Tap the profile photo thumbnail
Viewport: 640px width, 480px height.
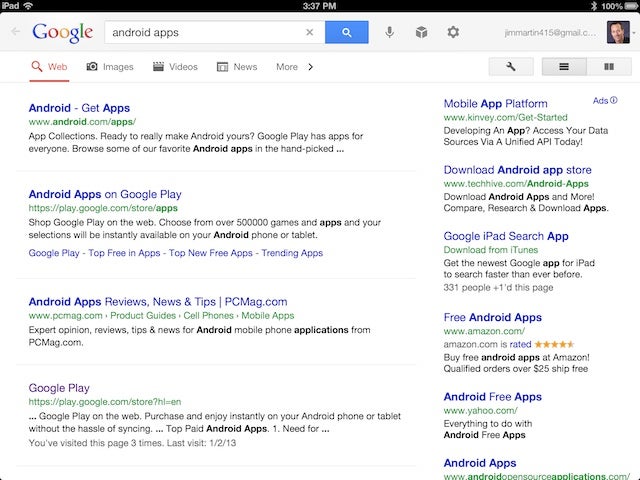[618, 32]
